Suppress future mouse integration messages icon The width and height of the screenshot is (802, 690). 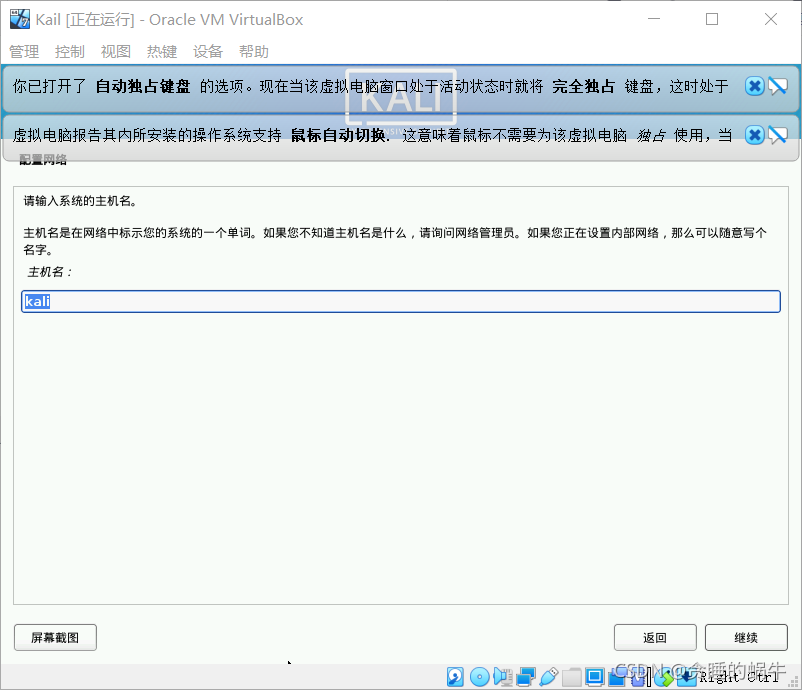coord(777,135)
